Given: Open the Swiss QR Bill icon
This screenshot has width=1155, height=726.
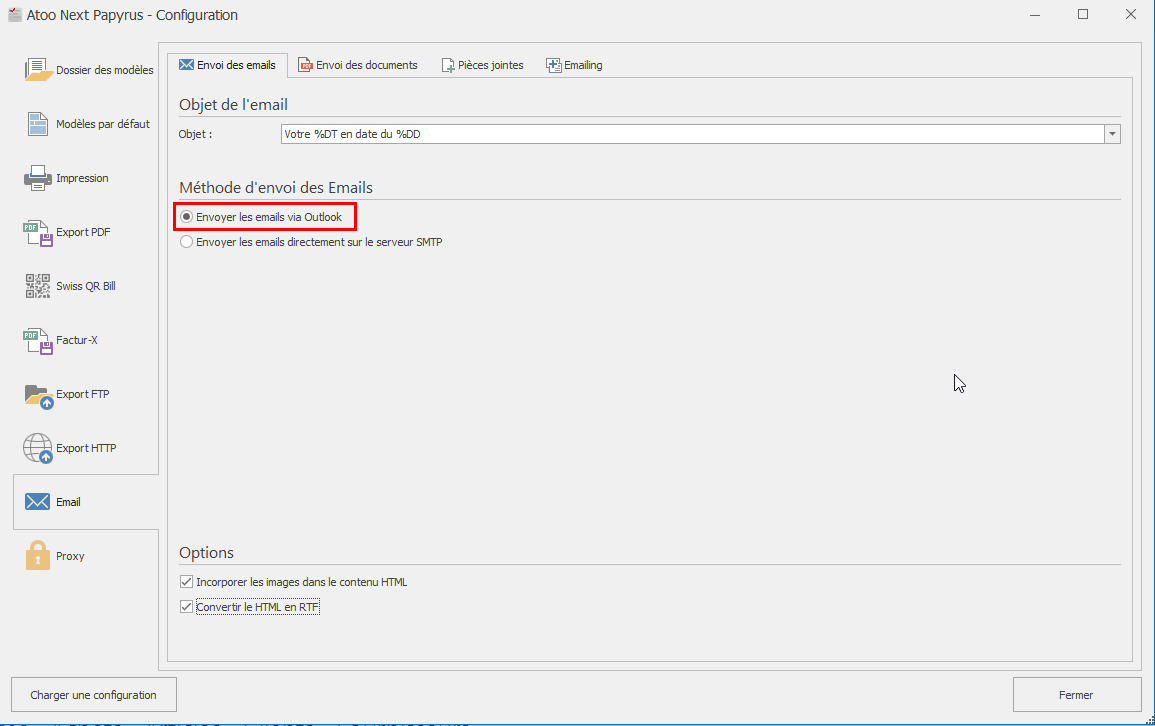Looking at the screenshot, I should tap(38, 286).
